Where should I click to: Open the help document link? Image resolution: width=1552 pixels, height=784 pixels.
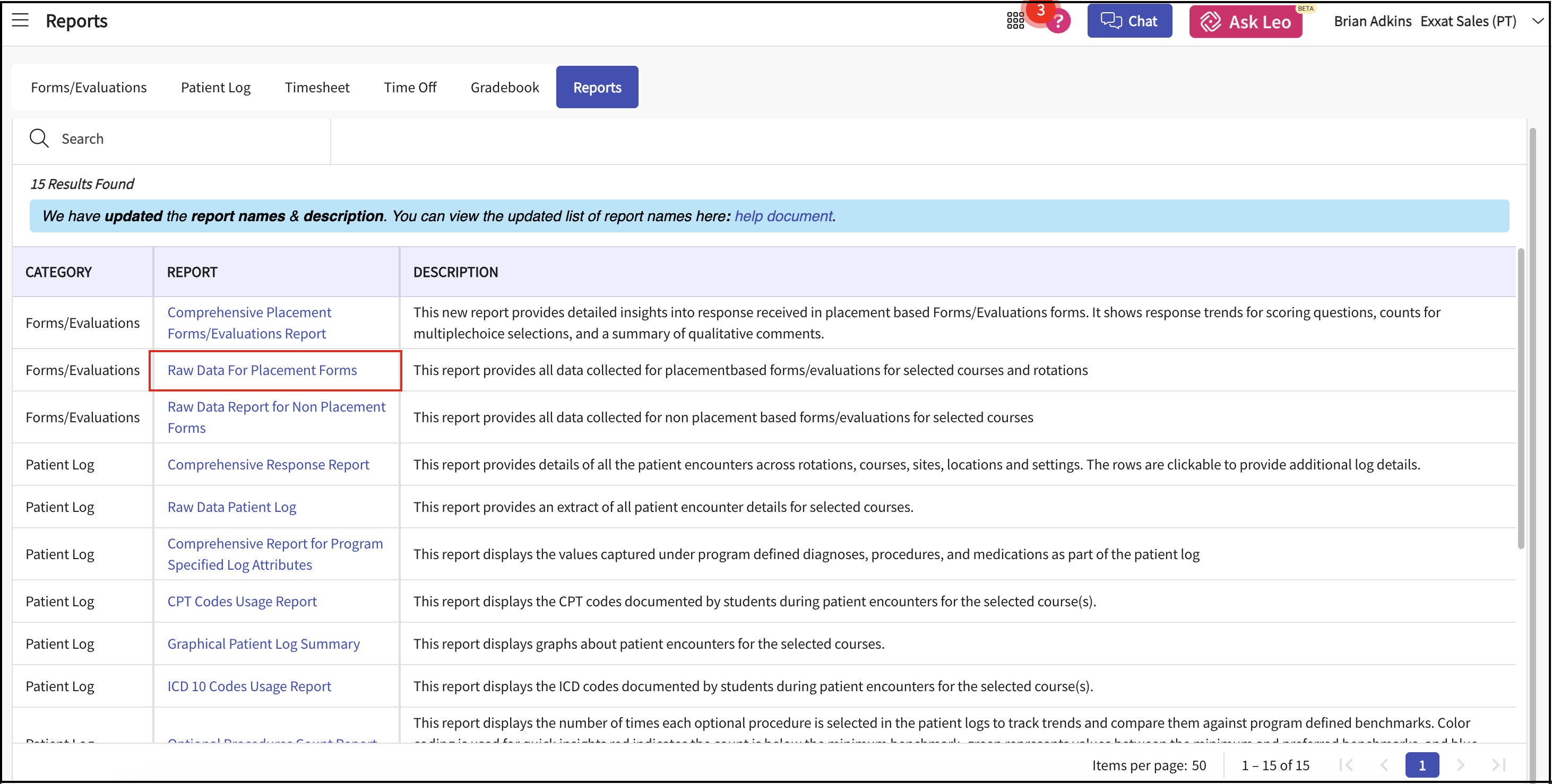point(782,216)
